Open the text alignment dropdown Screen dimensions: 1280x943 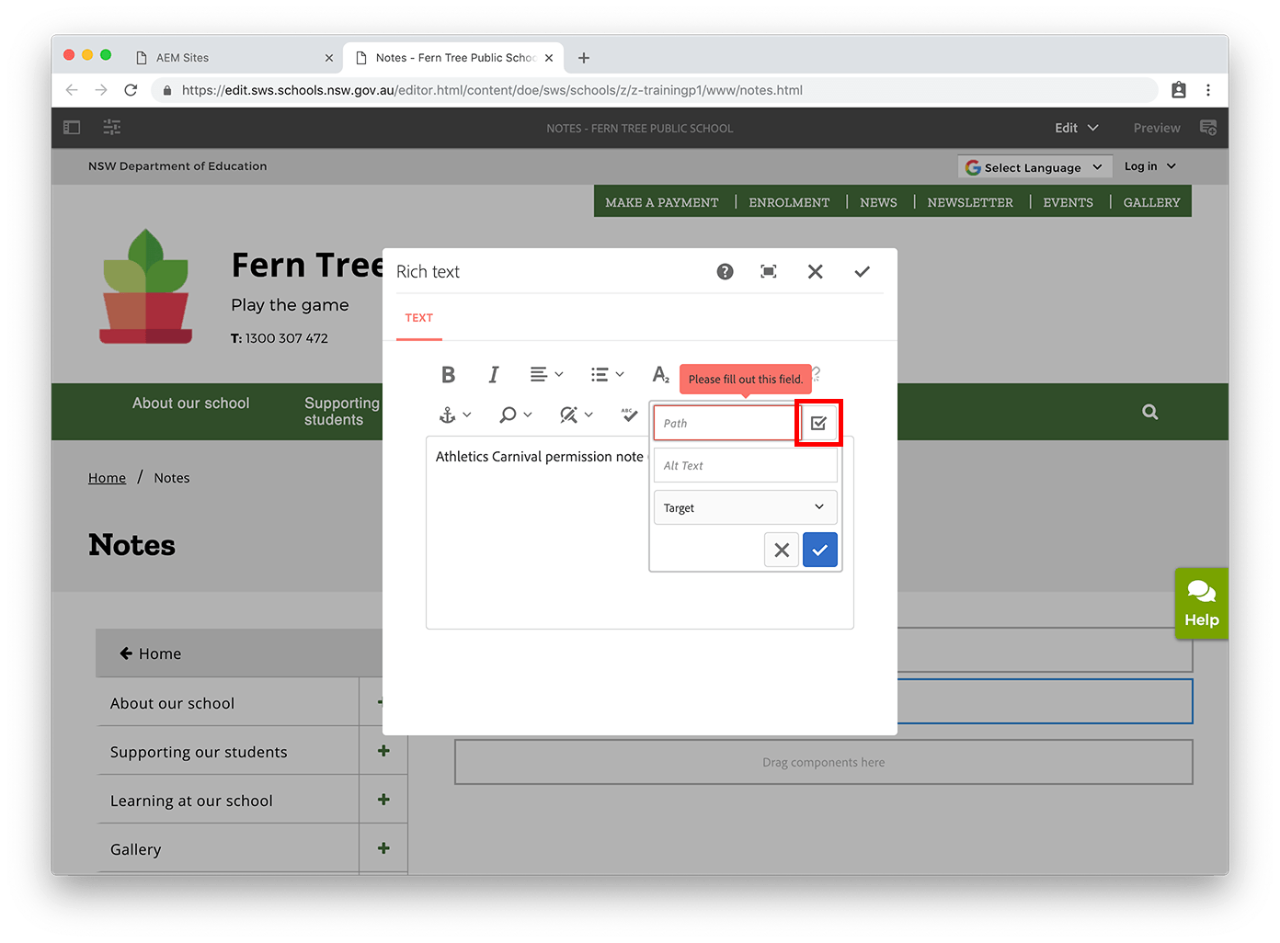coord(546,374)
